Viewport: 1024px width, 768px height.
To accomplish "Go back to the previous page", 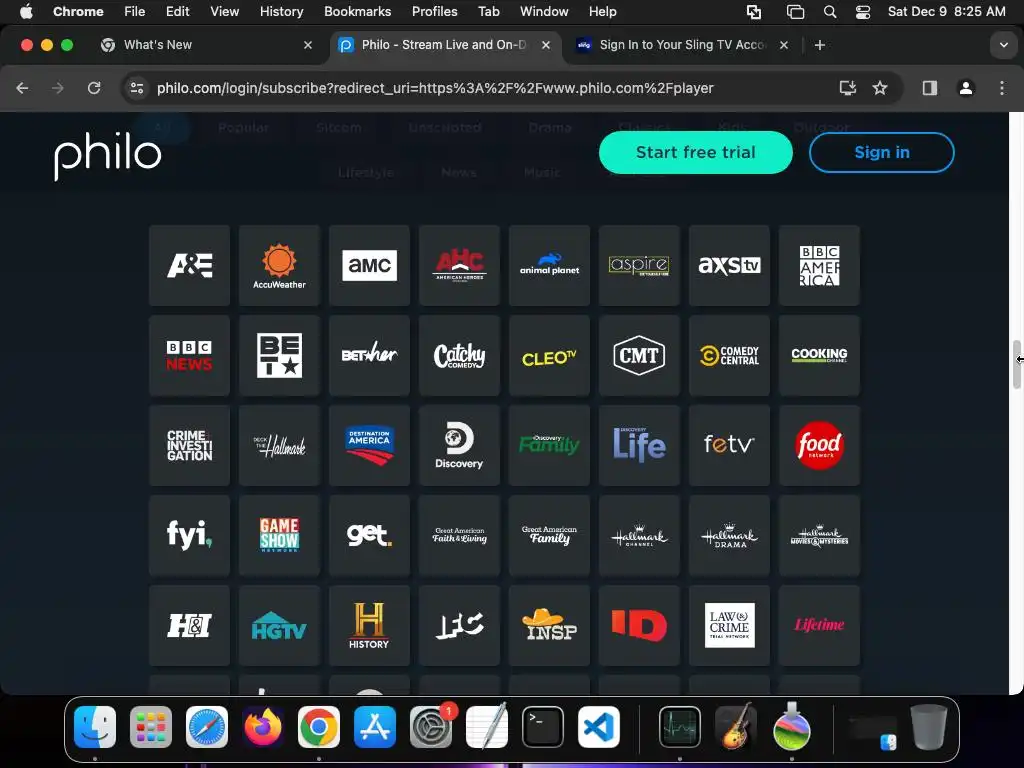I will click(22, 88).
